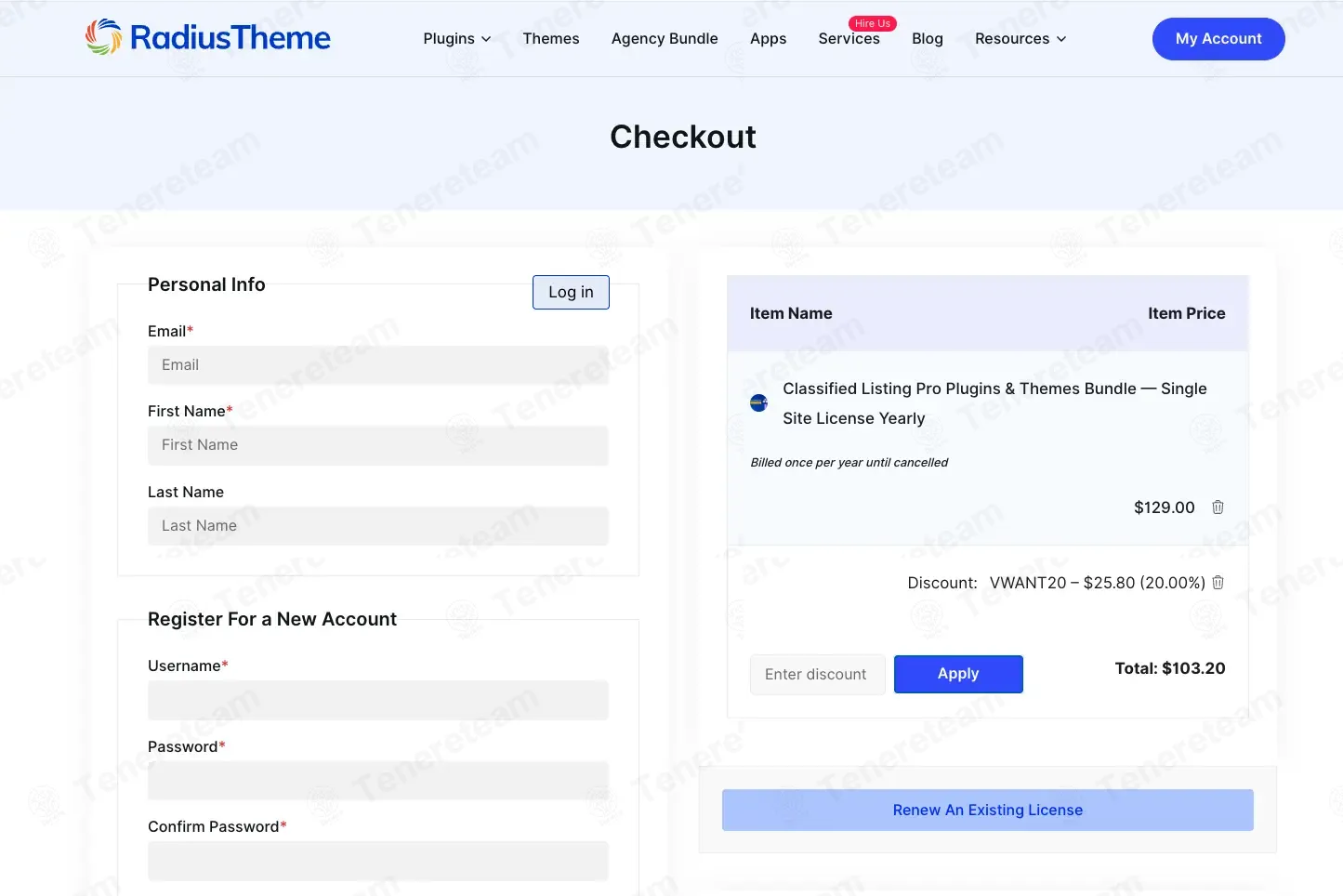Screen dimensions: 1343x896
Task: Click Renew An Existing License
Action: point(987,810)
